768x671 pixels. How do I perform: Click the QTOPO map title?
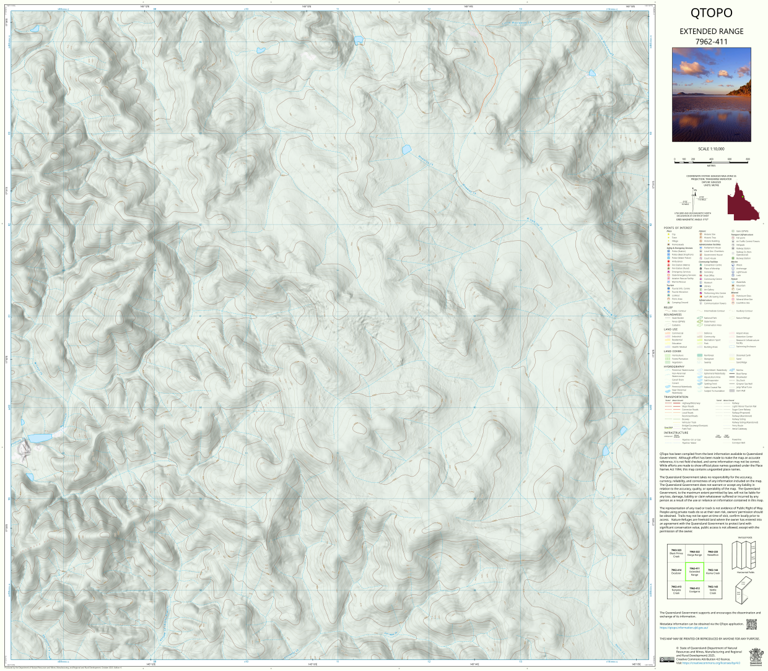[x=711, y=13]
